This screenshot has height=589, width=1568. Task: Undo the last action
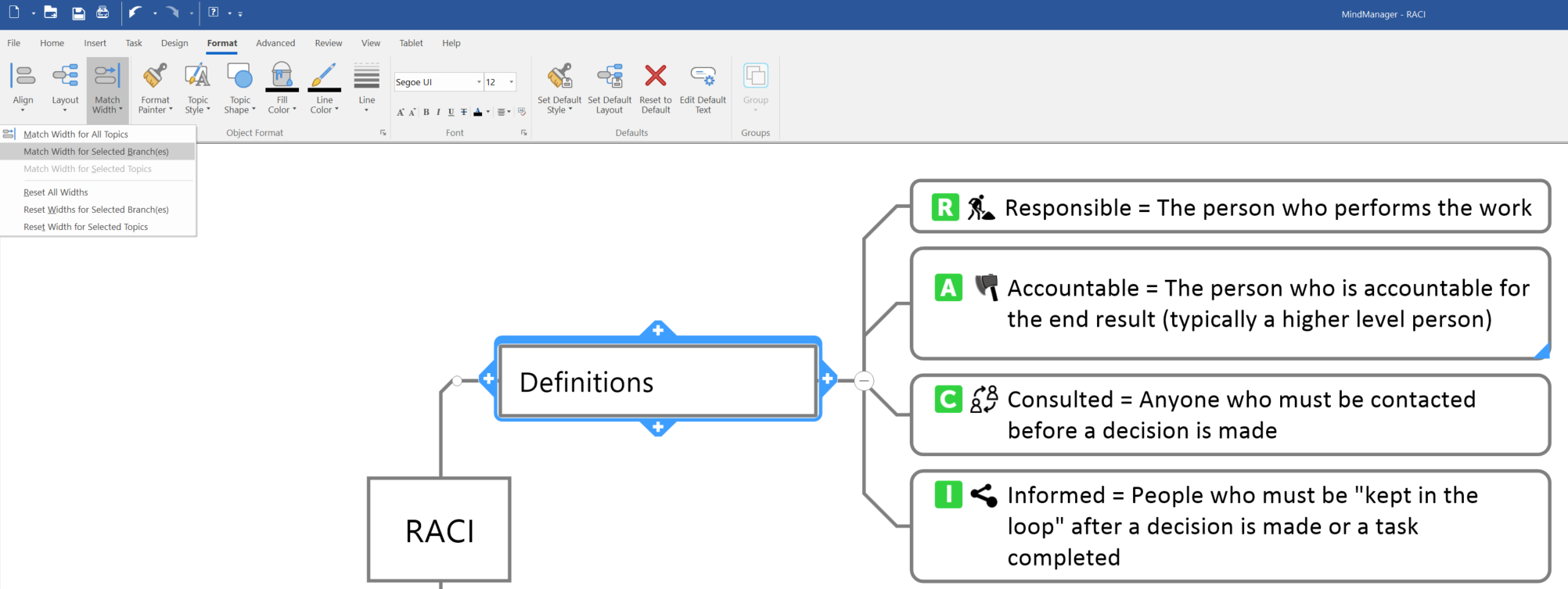[x=135, y=13]
